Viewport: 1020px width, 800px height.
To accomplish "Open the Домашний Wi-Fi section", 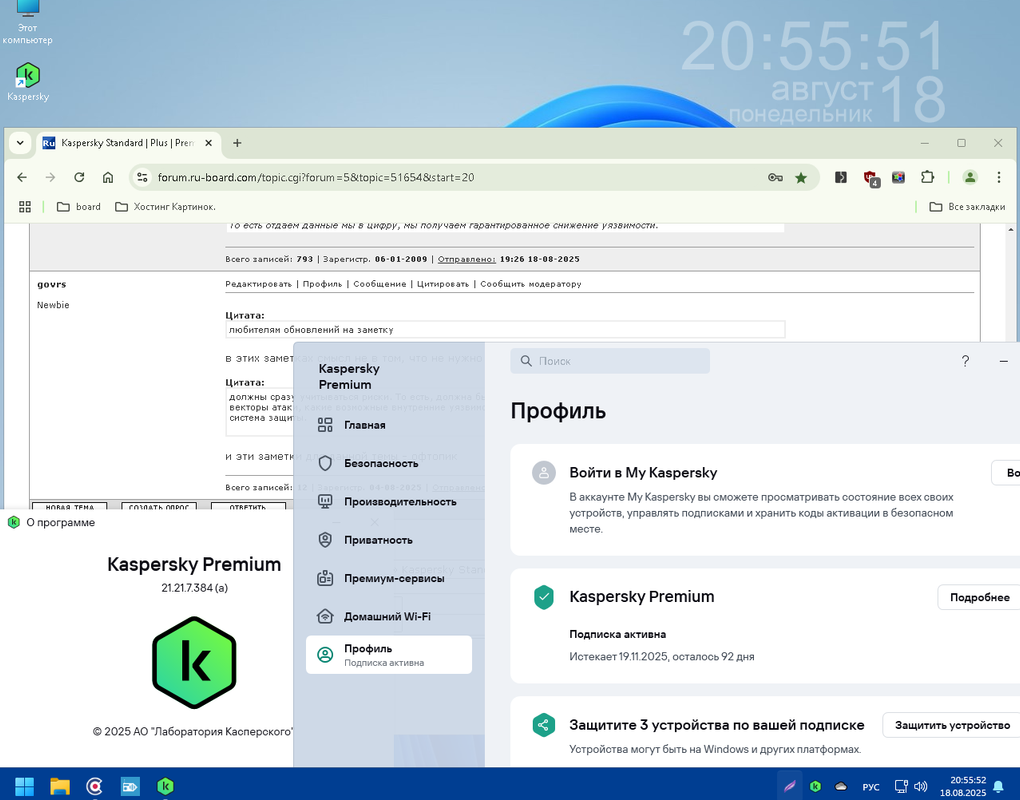I will click(388, 617).
